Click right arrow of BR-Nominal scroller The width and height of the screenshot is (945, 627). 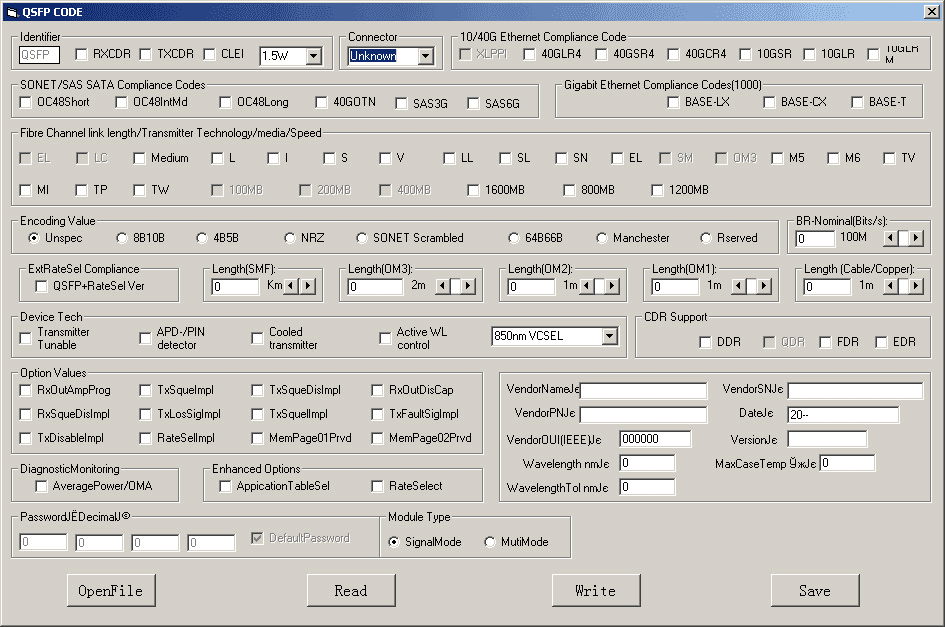[x=916, y=238]
